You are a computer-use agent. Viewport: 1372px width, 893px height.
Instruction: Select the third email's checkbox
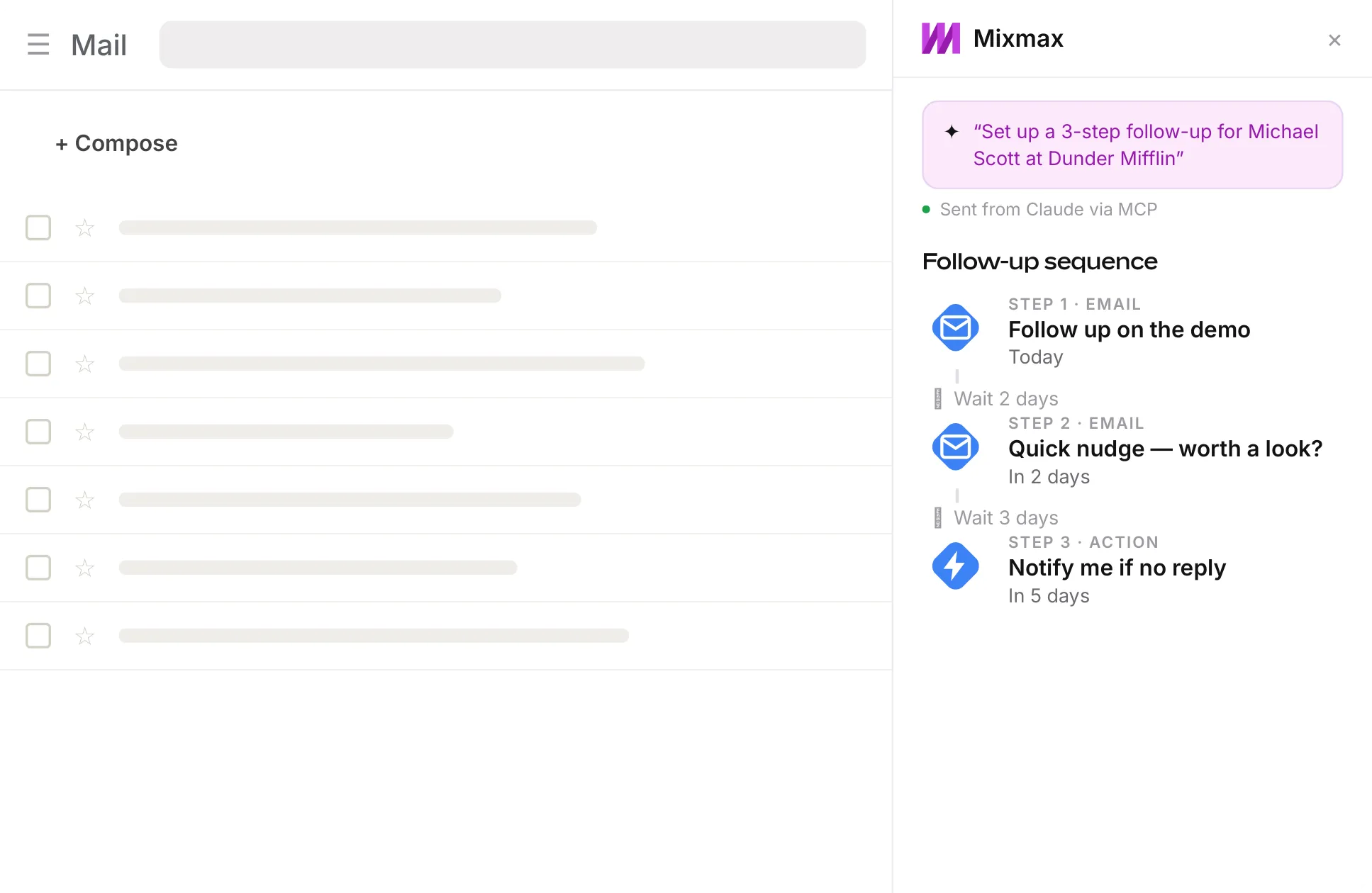click(38, 364)
